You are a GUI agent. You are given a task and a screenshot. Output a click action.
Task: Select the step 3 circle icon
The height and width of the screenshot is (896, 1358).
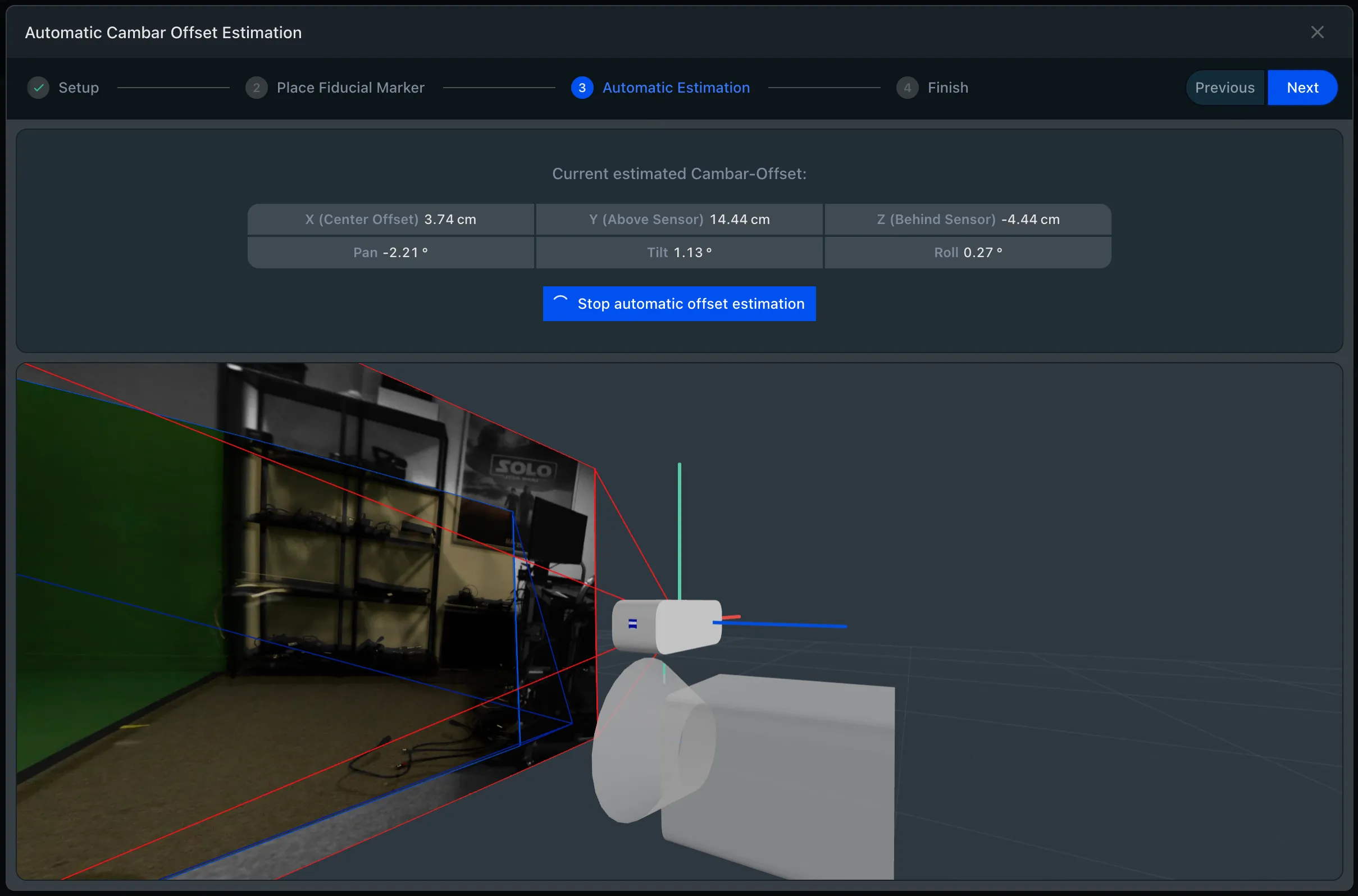coord(582,88)
